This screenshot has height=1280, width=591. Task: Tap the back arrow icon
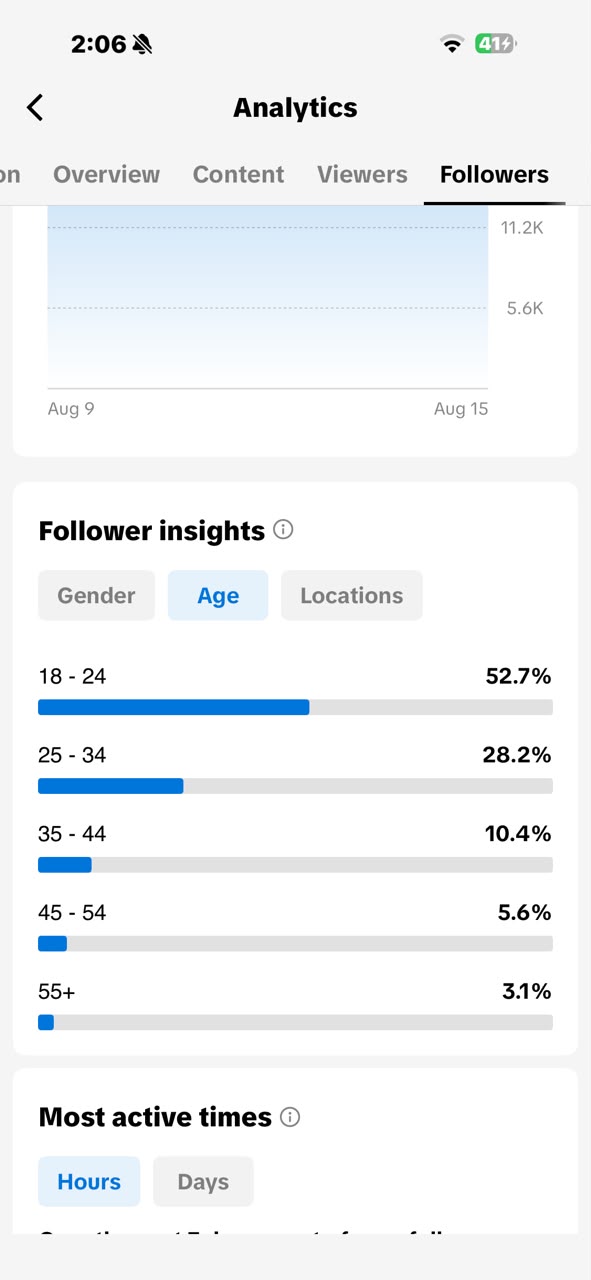point(35,107)
